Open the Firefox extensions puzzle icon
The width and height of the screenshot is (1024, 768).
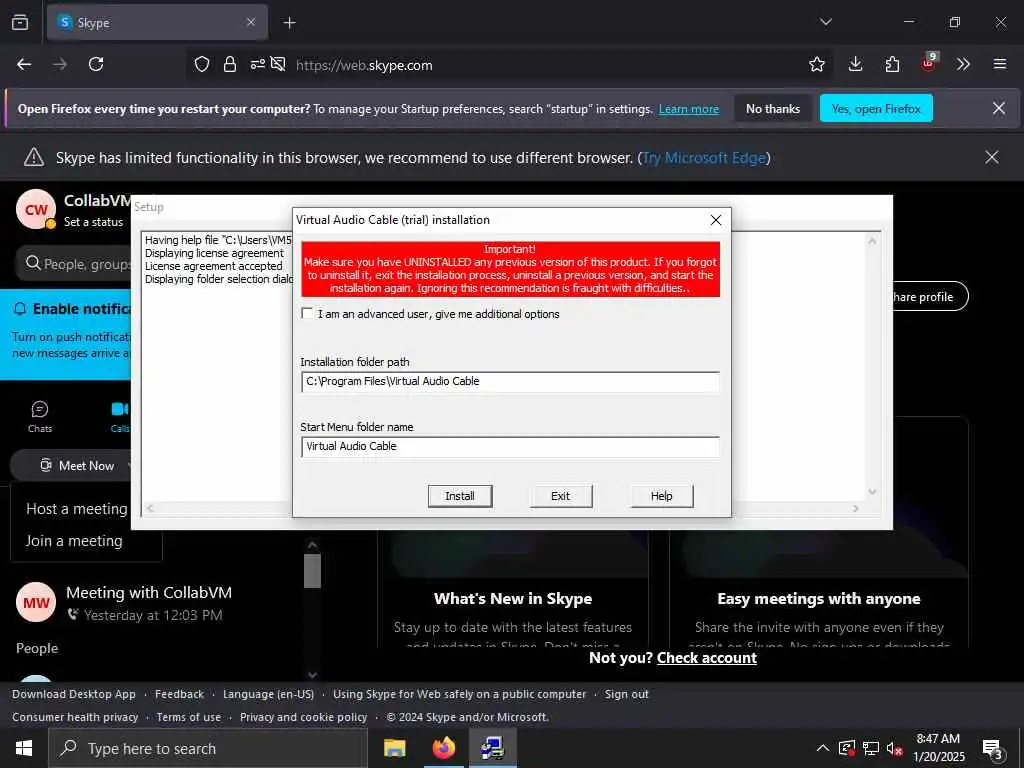[x=892, y=64]
